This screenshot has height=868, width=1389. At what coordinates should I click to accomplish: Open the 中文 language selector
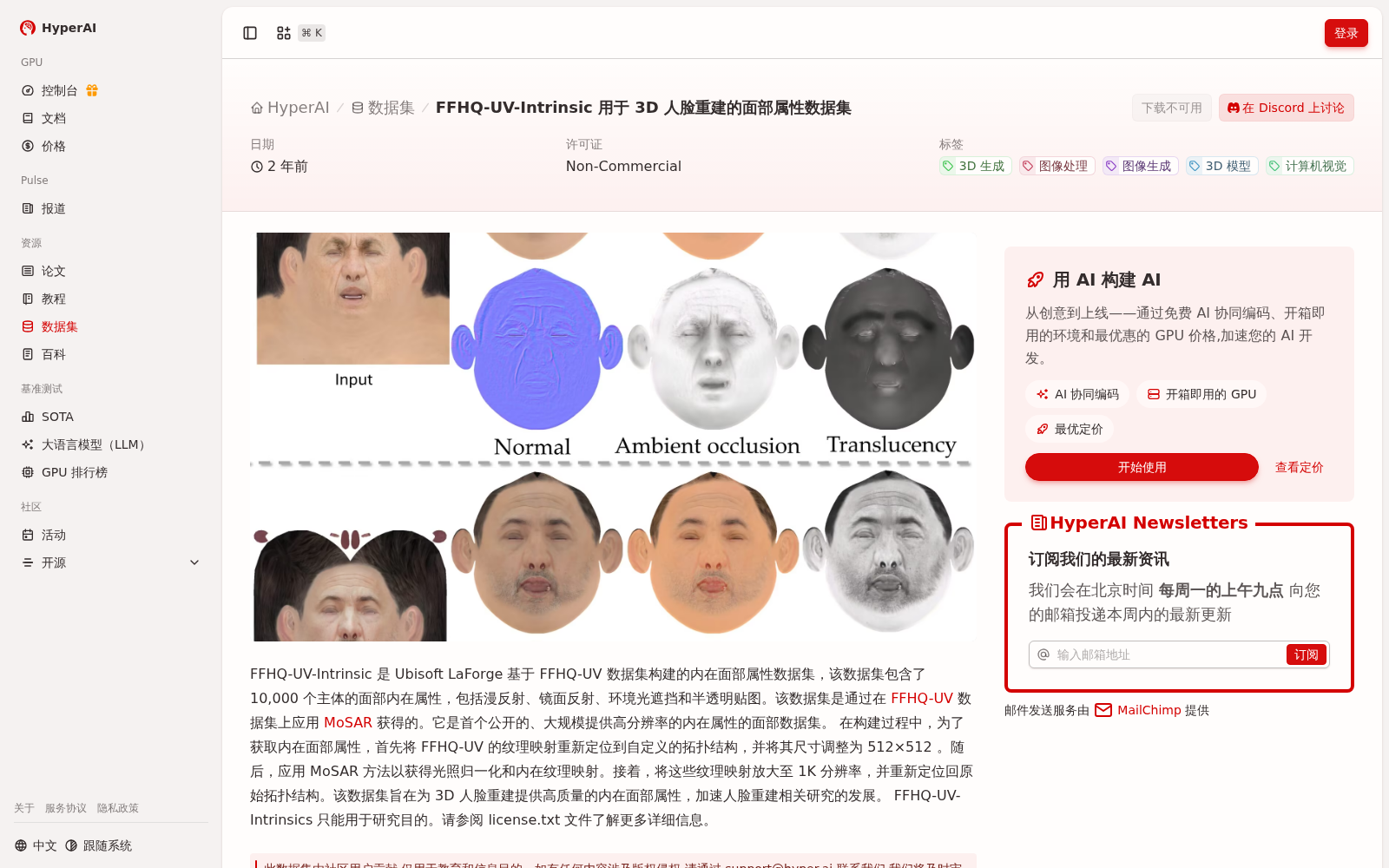tap(36, 845)
